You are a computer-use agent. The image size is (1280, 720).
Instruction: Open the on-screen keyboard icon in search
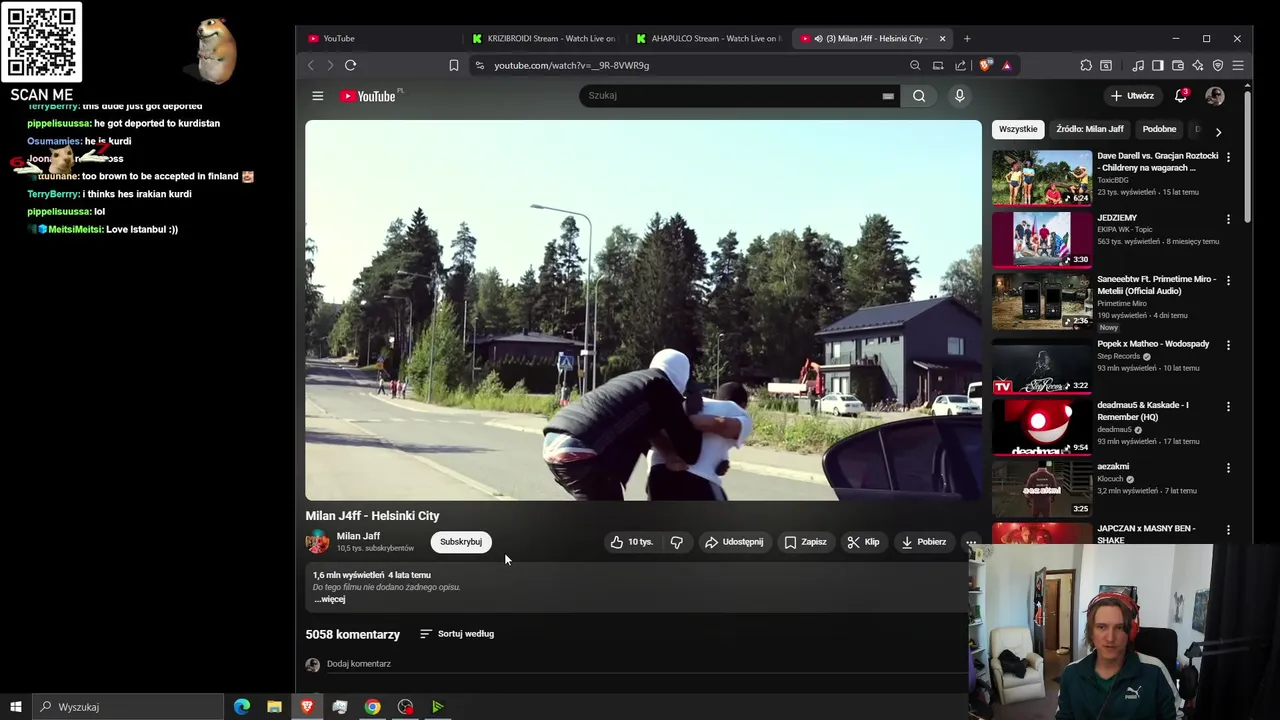coord(887,96)
